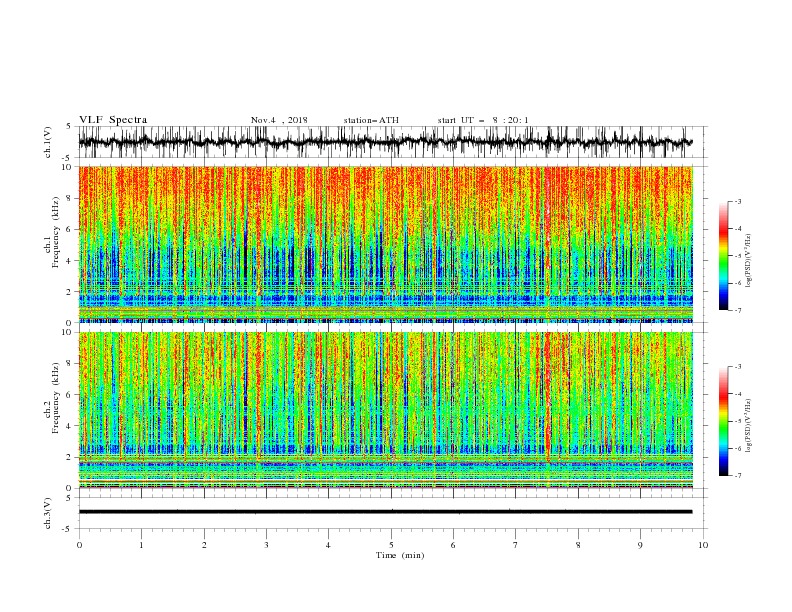Click the "0" frequency tick of ch.2

pyautogui.click(x=71, y=488)
